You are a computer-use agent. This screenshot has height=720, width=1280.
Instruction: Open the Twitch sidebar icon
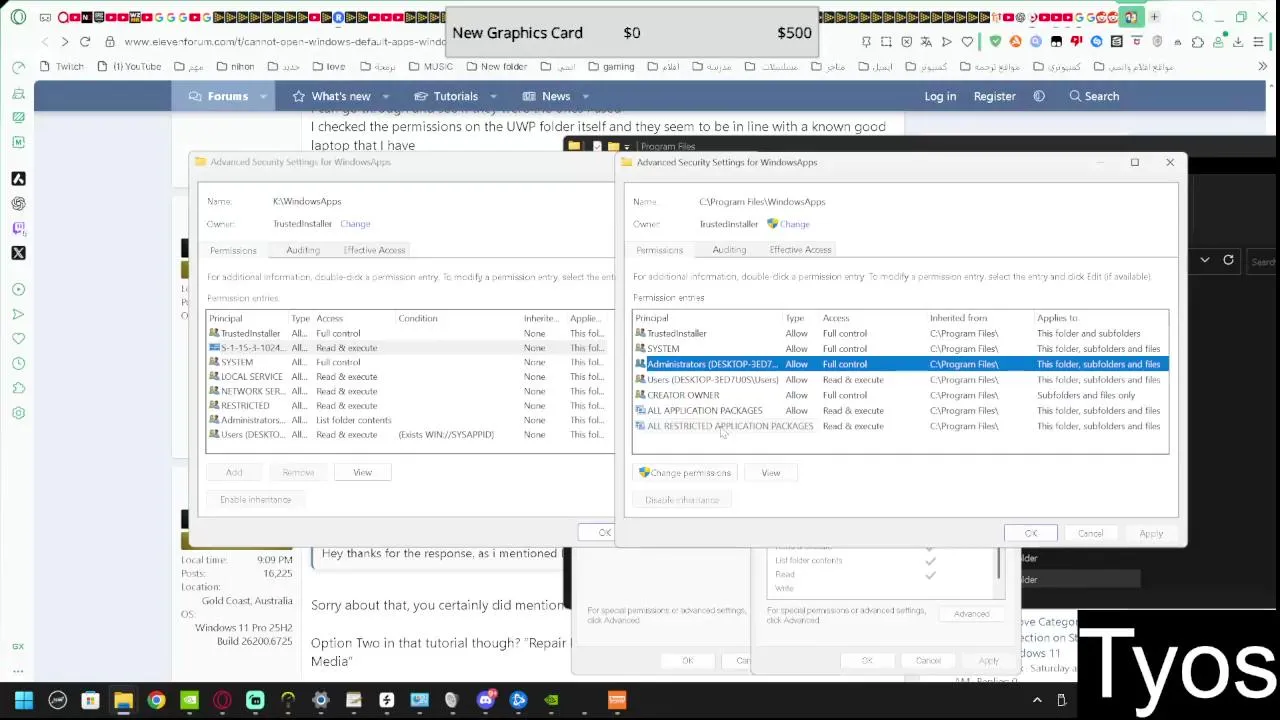click(18, 228)
